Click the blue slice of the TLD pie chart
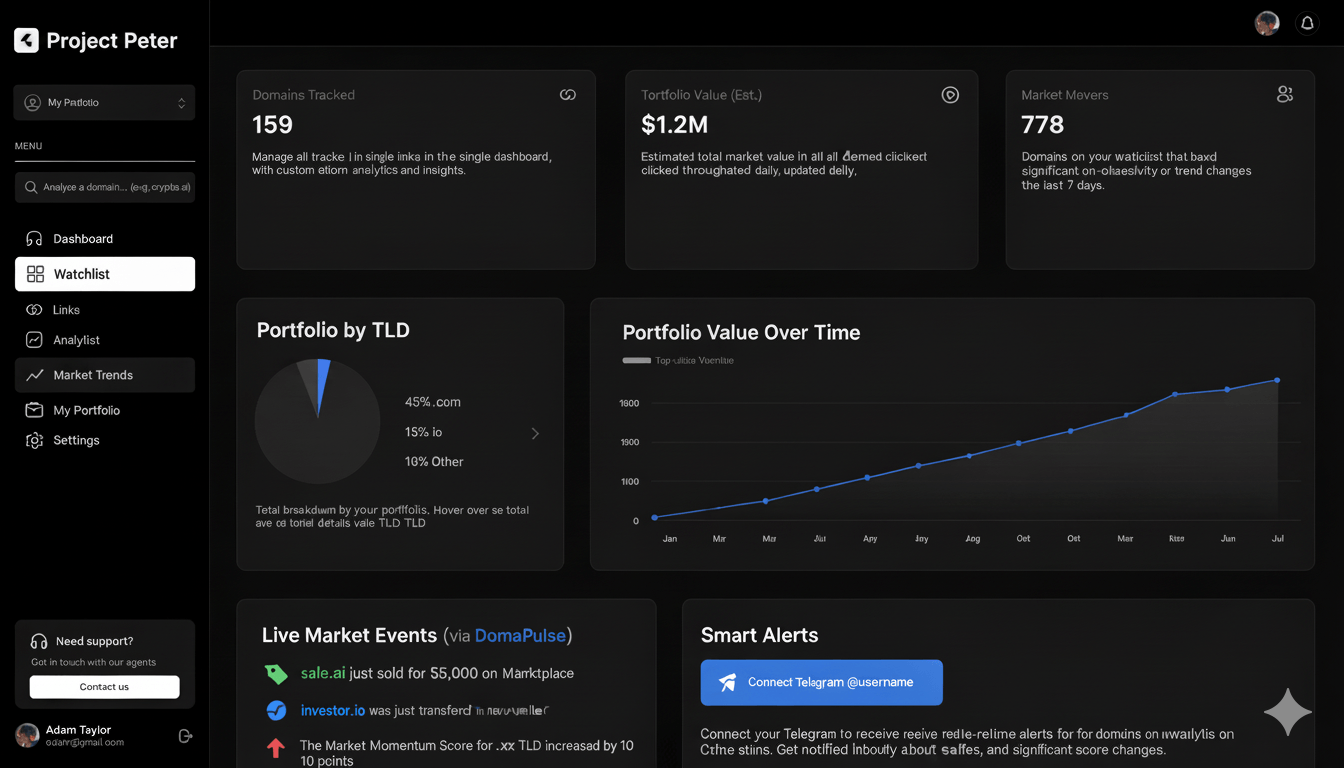The image size is (1344, 768). point(322,385)
